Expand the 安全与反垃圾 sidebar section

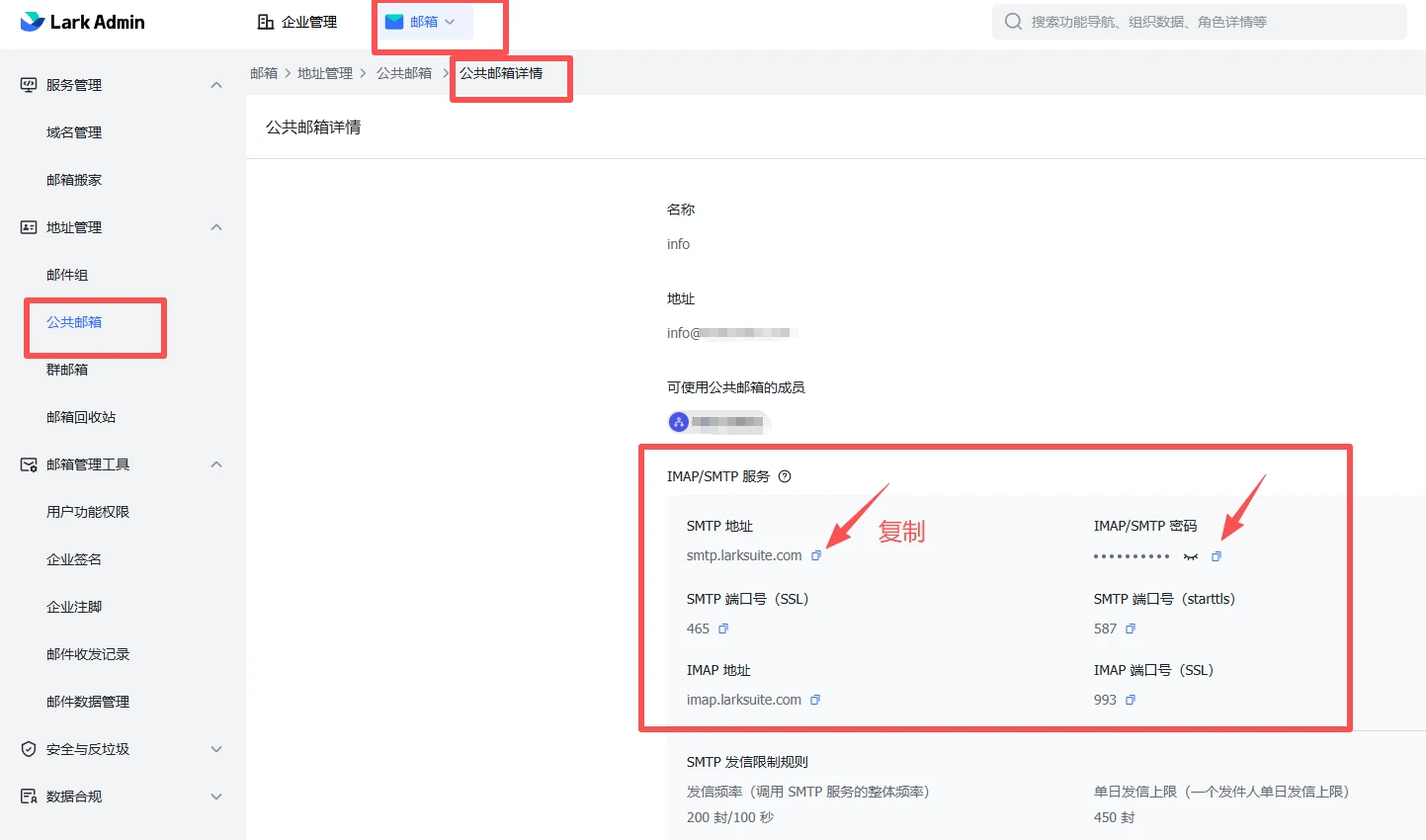pos(215,748)
